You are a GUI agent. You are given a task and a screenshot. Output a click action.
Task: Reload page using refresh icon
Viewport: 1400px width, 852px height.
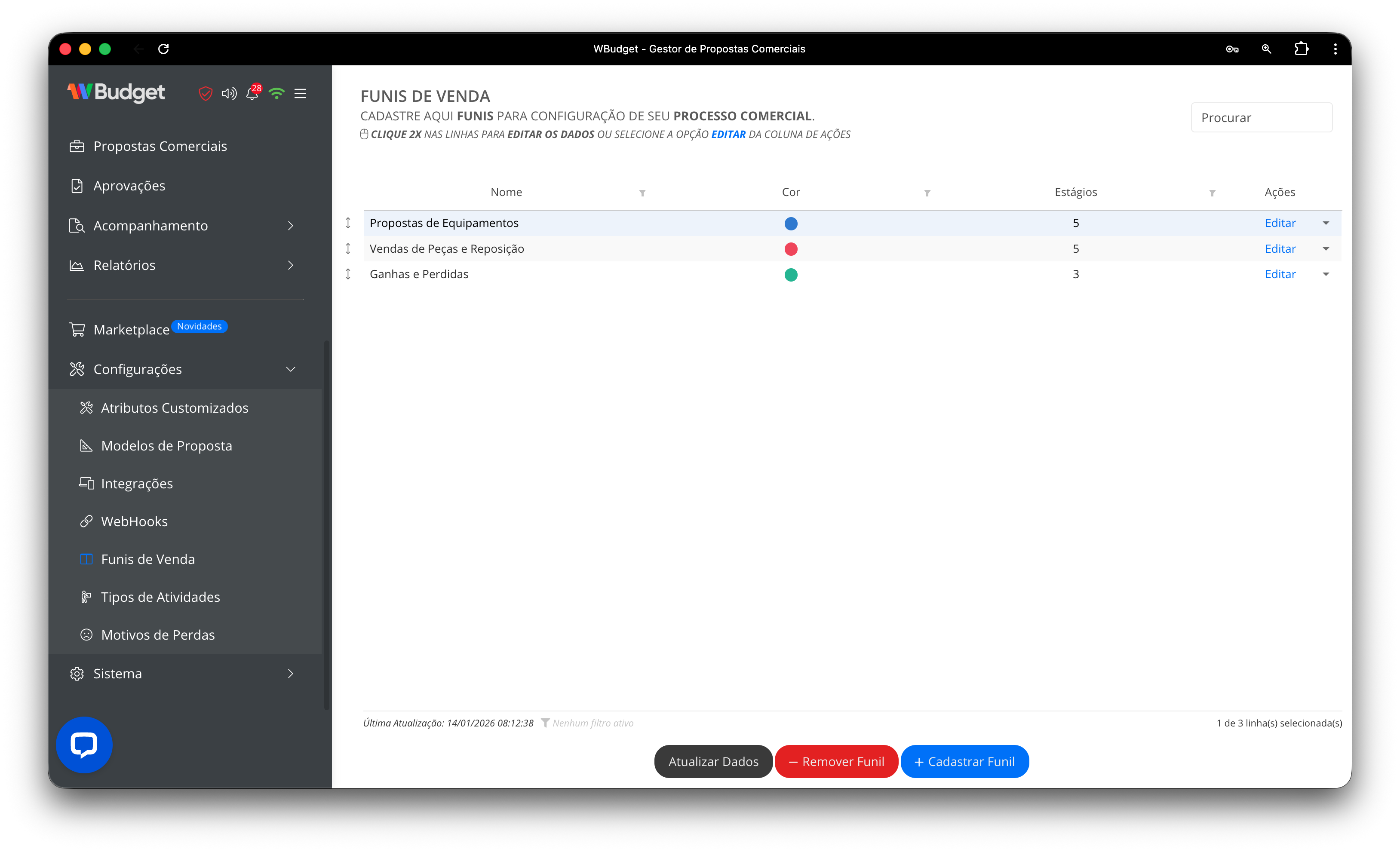(164, 49)
